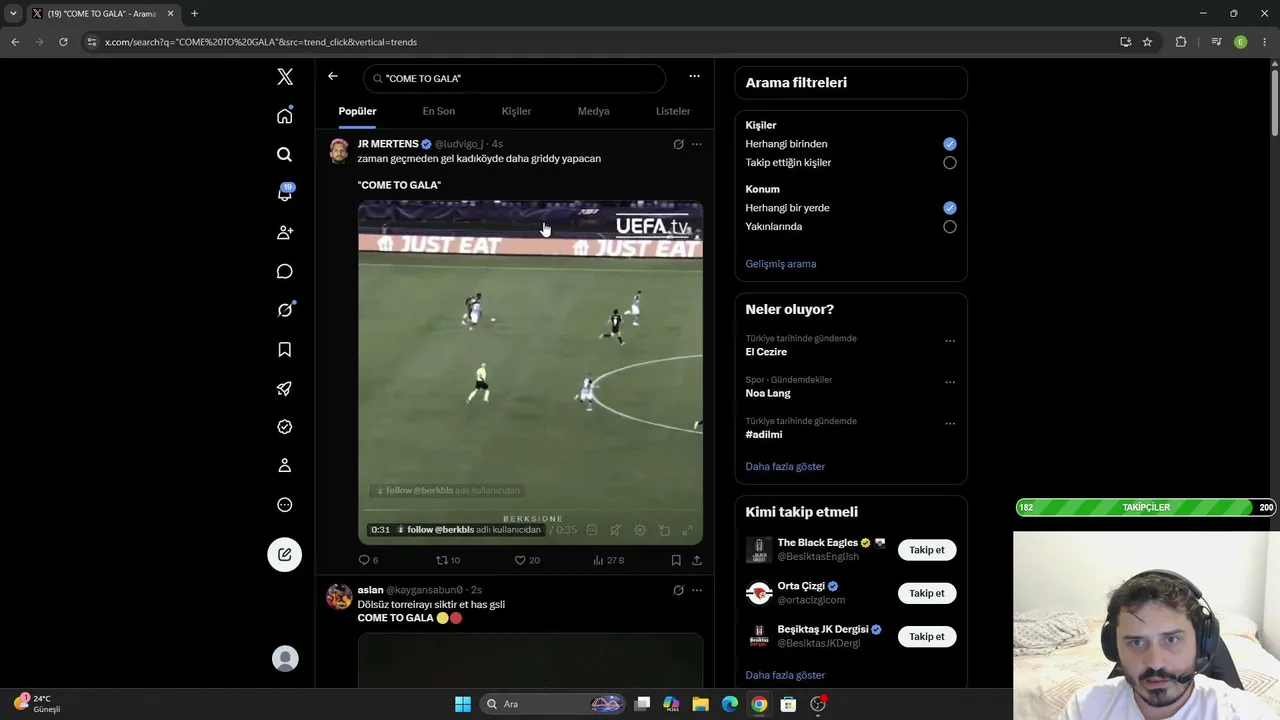This screenshot has width=1280, height=720.
Task: Open Chat messages bubble icon in sidebar
Action: [x=285, y=272]
